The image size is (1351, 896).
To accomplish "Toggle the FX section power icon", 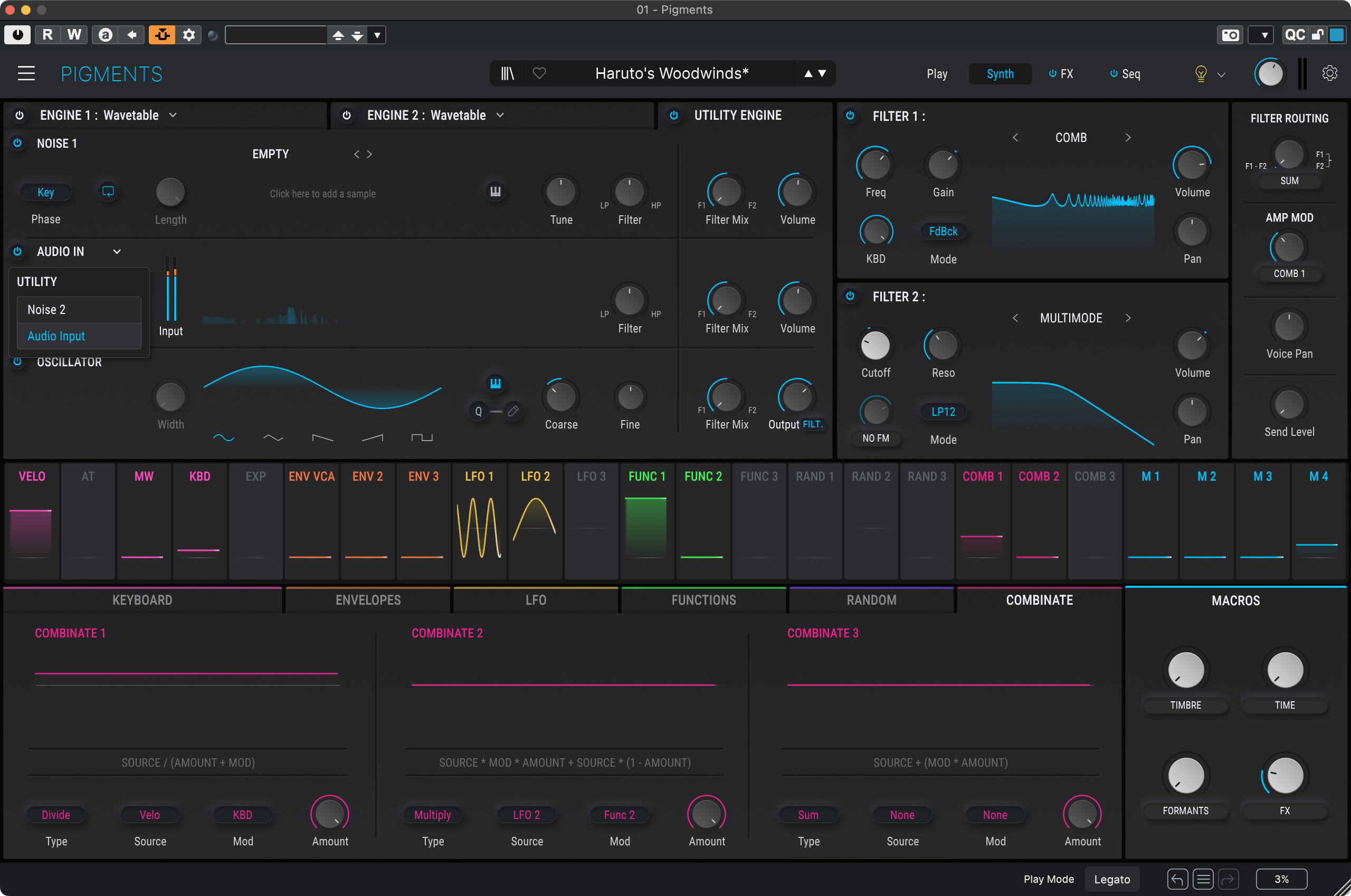I will point(1052,73).
